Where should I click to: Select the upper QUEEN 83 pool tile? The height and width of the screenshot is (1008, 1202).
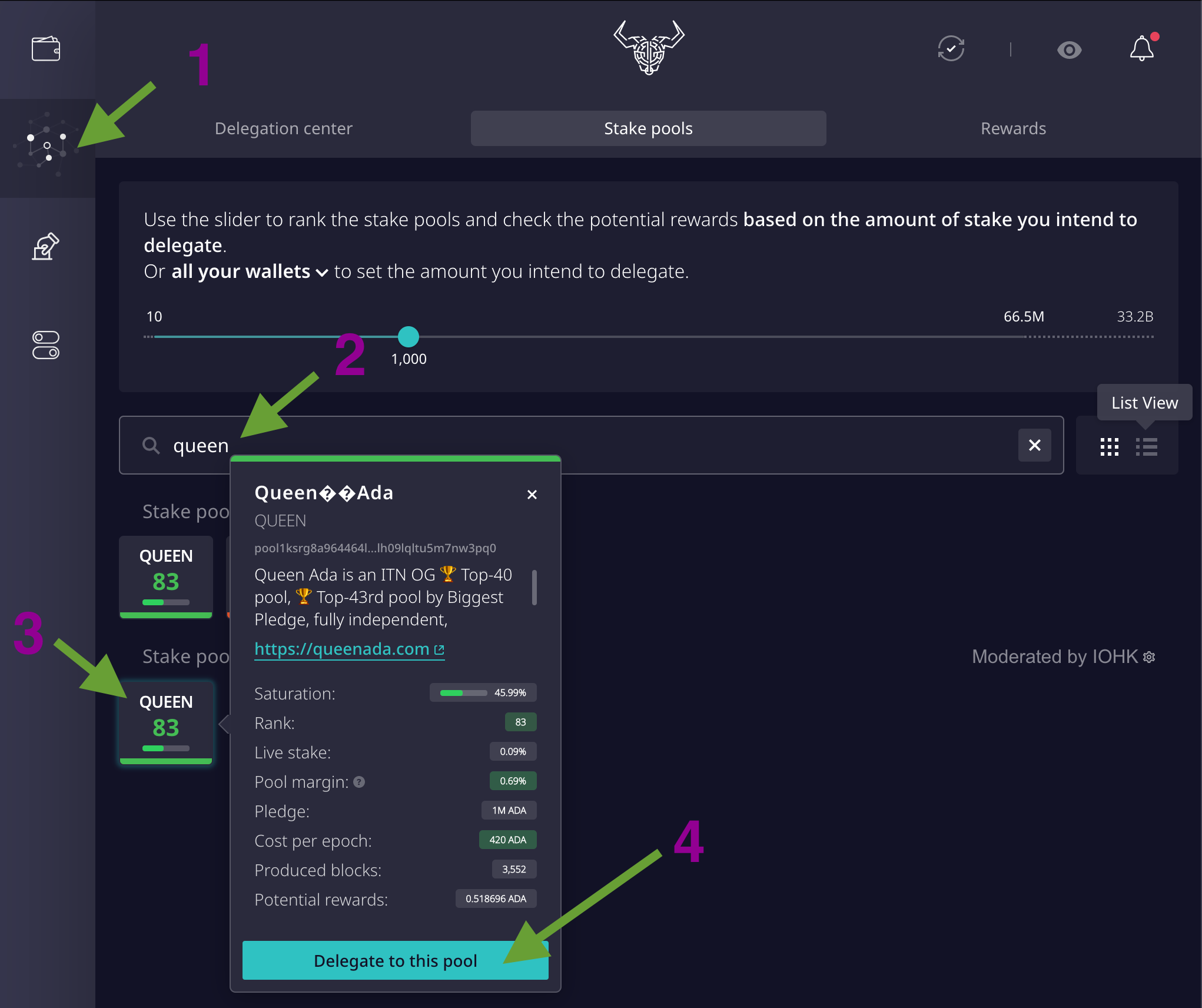pyautogui.click(x=166, y=577)
